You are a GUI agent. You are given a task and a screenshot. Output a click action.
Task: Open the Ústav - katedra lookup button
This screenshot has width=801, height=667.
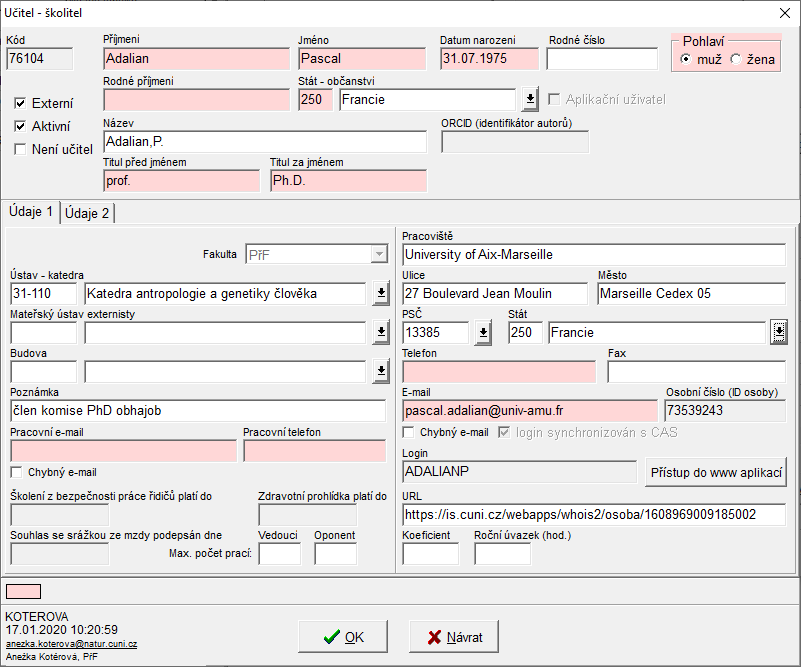coord(381,293)
